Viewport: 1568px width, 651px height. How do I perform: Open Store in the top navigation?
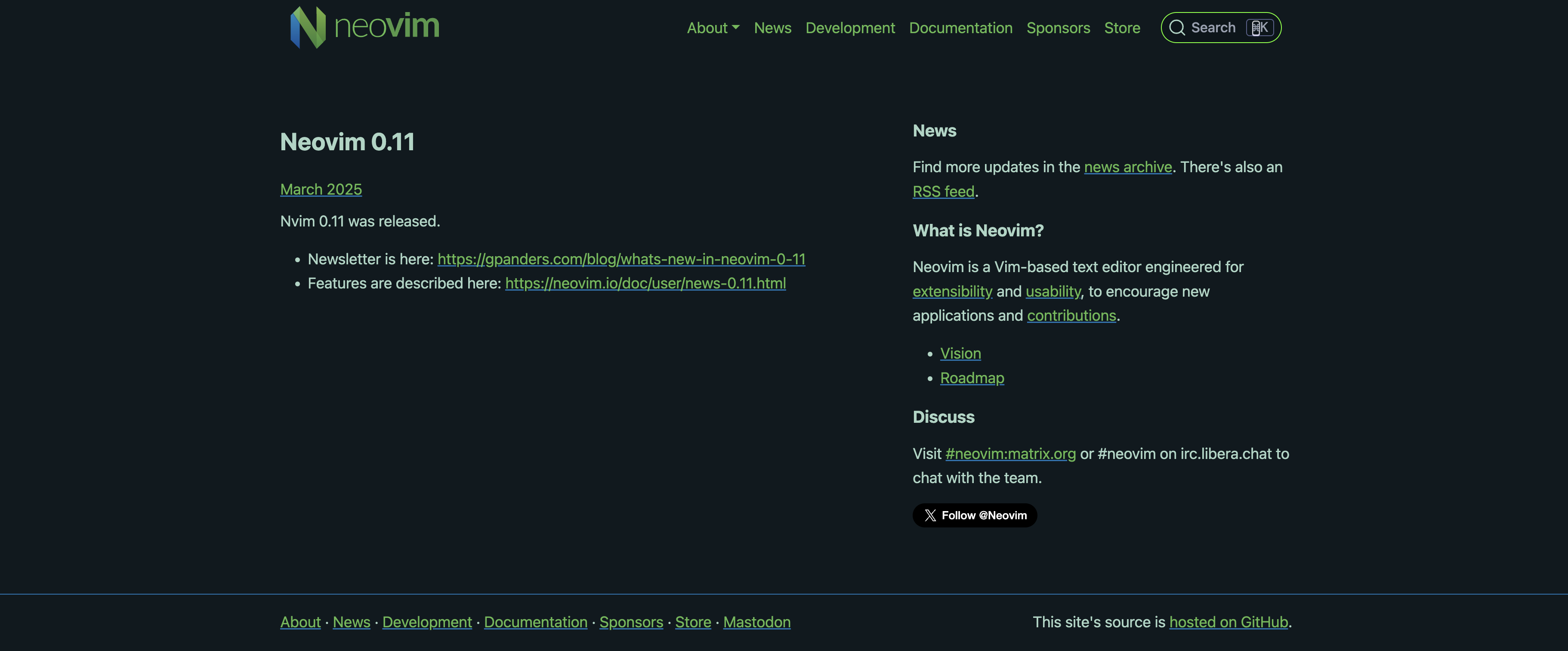coord(1122,28)
